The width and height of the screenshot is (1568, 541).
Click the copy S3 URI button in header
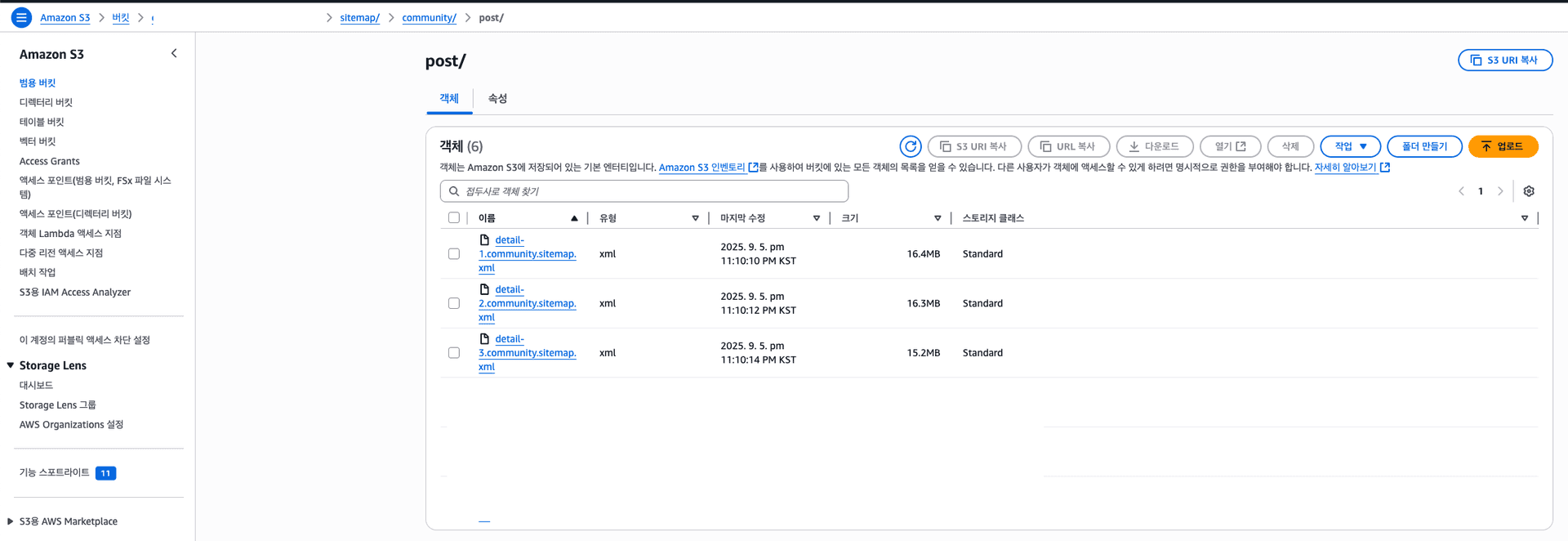point(1504,60)
